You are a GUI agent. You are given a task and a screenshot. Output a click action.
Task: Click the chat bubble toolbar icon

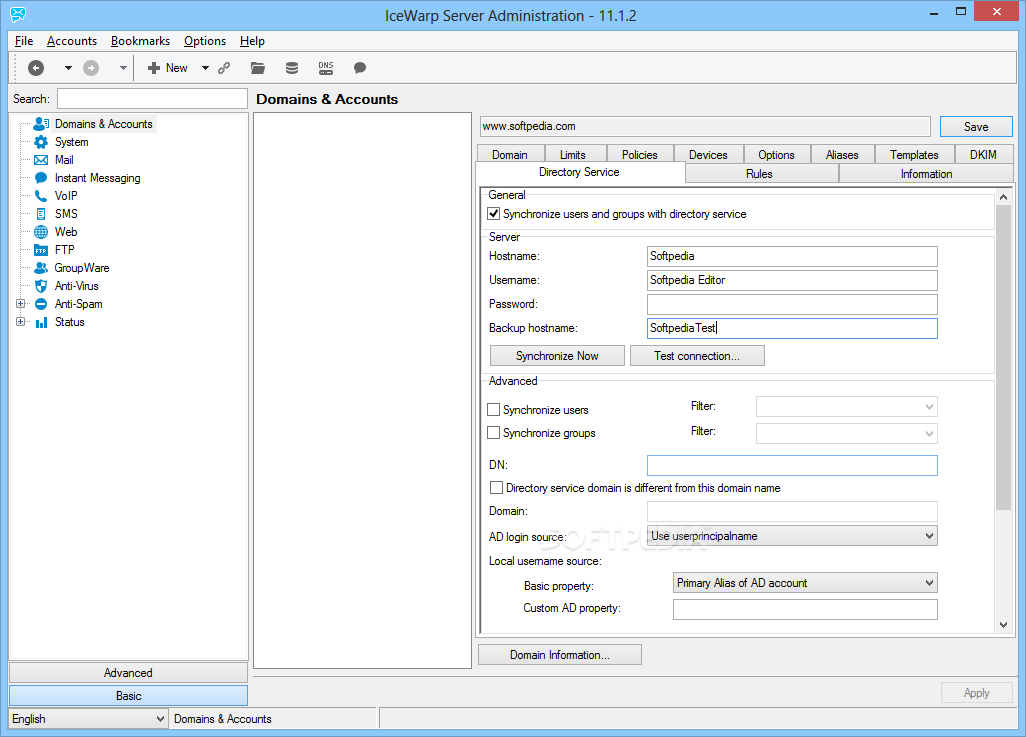pyautogui.click(x=359, y=67)
